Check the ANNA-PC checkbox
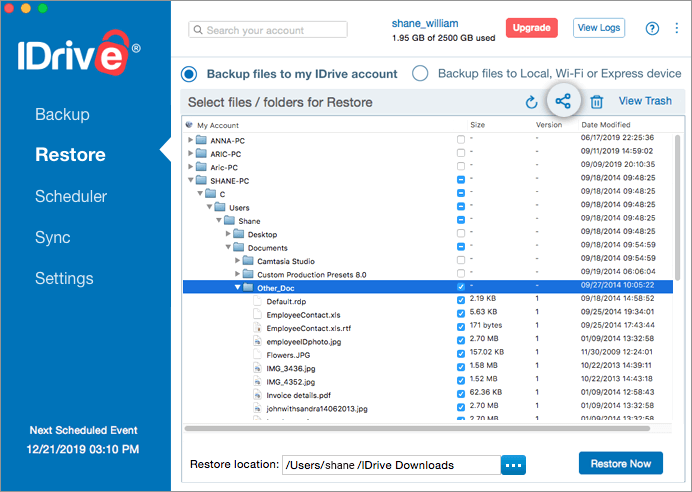 point(461,139)
